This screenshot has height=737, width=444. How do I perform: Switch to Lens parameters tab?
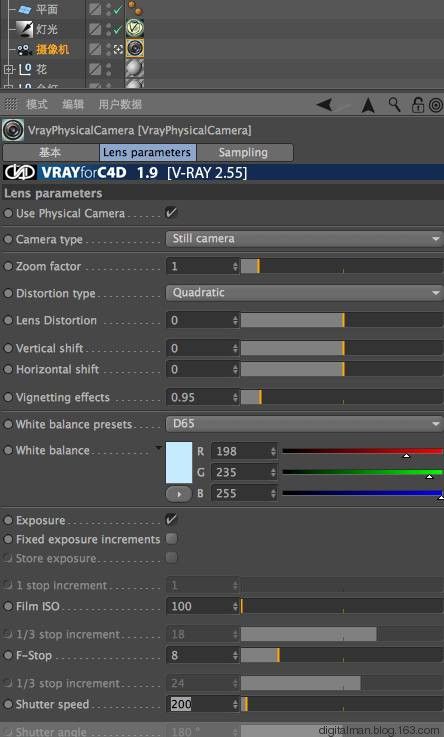tap(148, 152)
